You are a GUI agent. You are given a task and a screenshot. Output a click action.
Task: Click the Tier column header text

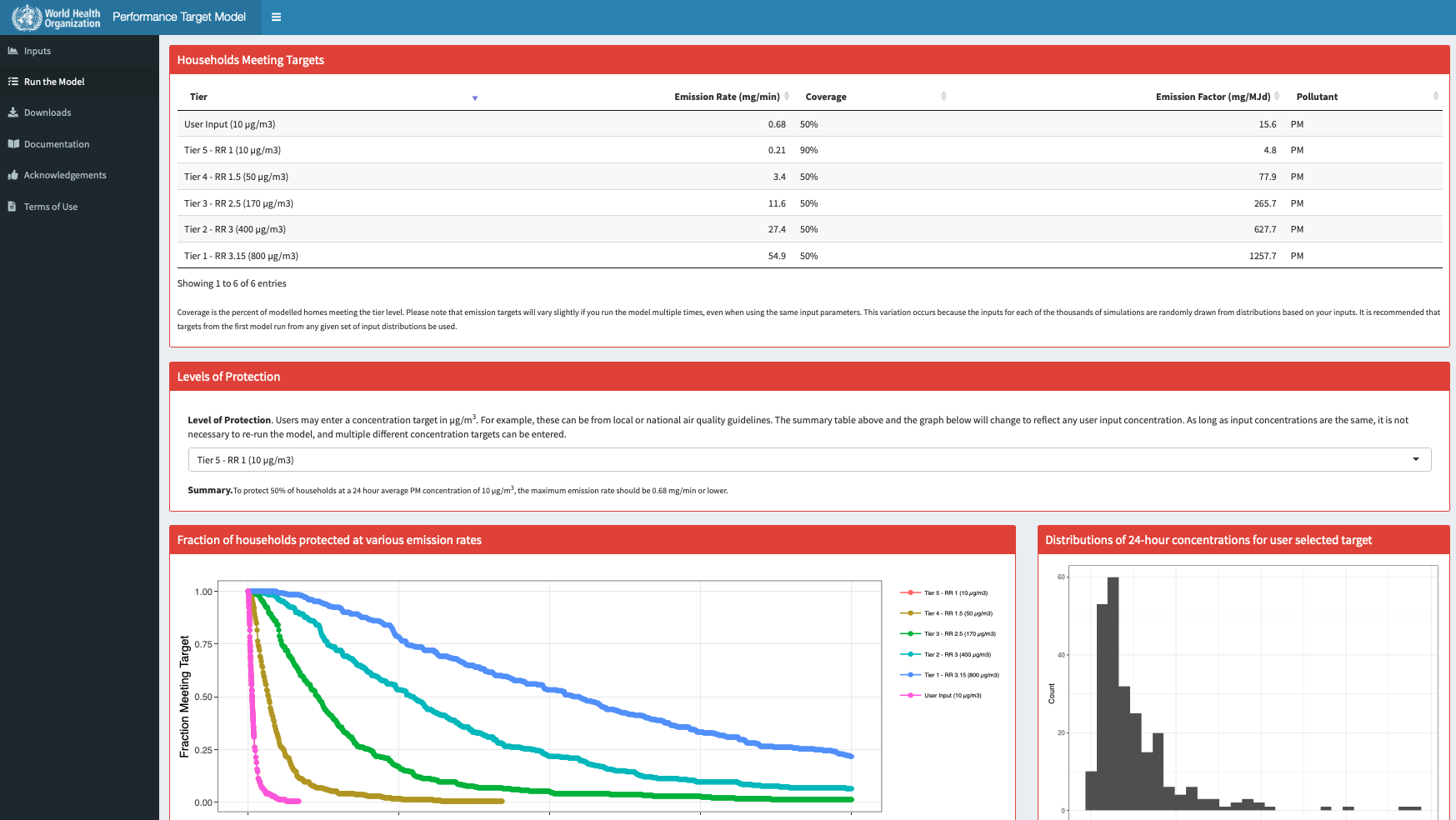(198, 97)
